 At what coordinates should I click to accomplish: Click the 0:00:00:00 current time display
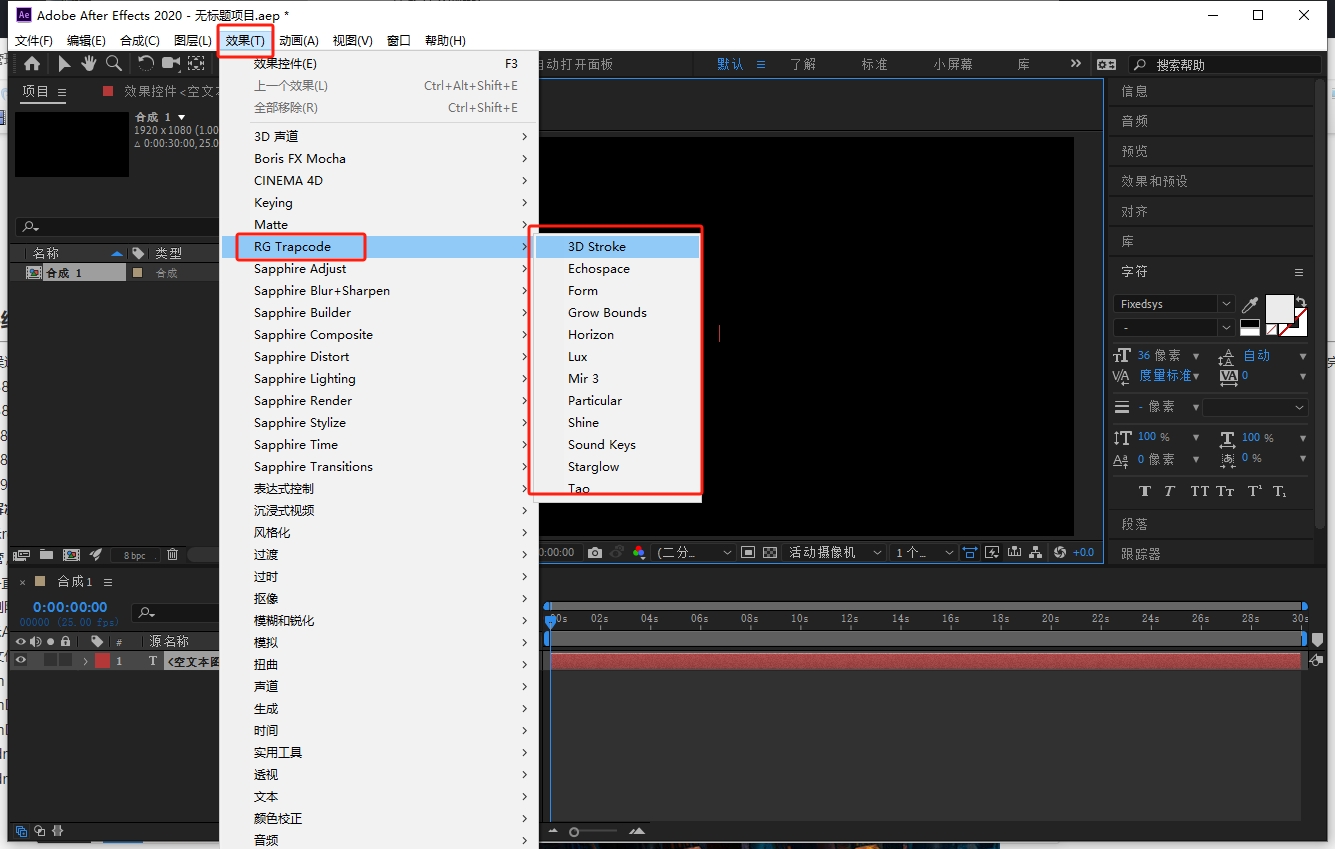tap(70, 607)
